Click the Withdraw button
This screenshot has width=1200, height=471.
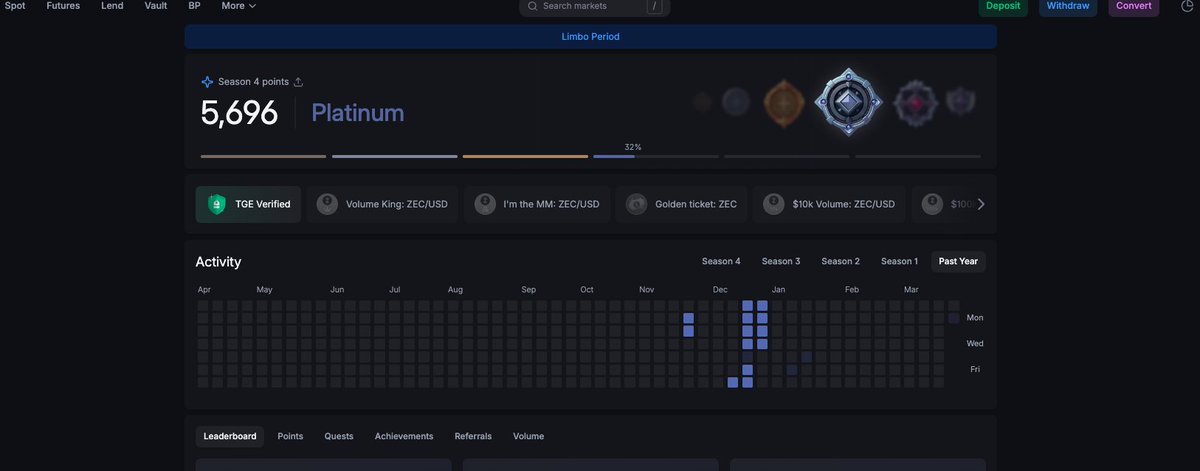pos(1068,7)
